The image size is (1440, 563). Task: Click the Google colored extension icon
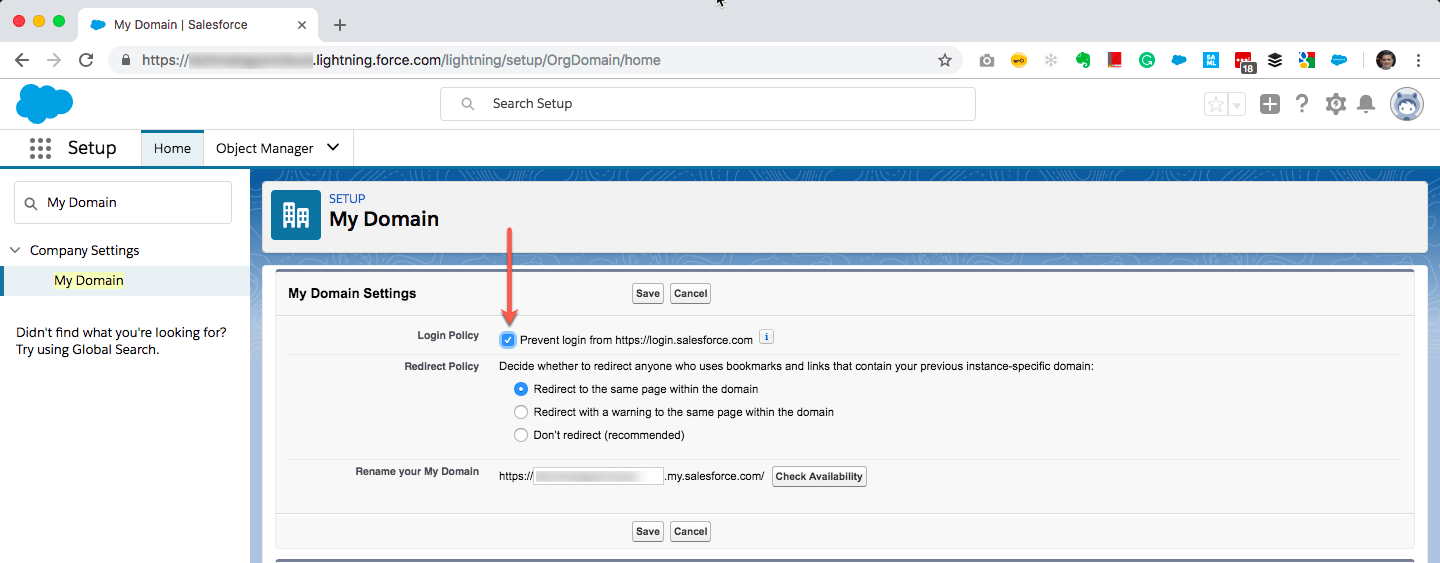[1306, 60]
